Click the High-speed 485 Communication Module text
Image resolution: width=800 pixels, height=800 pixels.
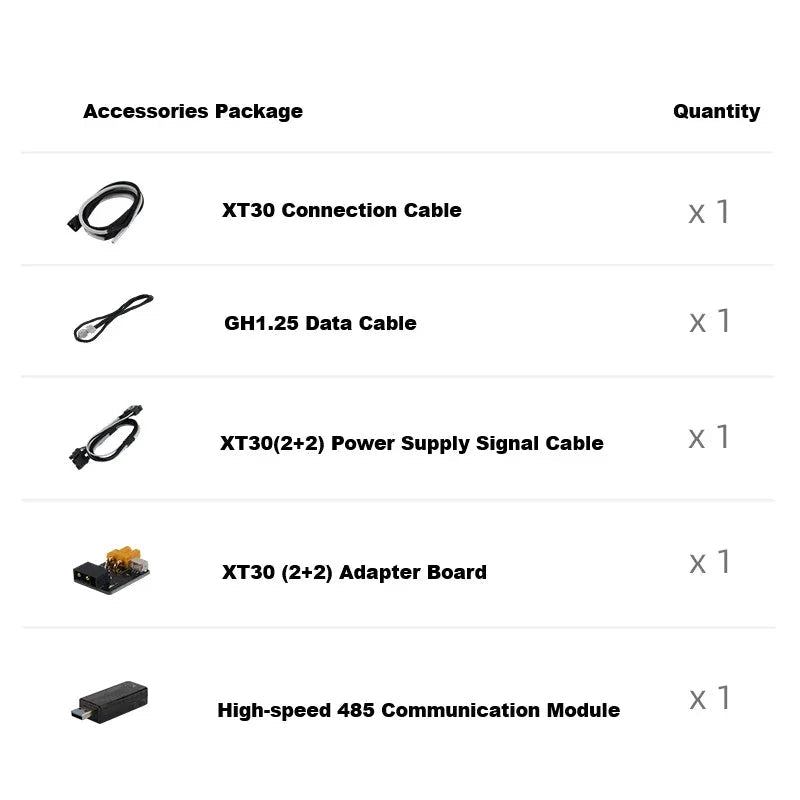[418, 710]
